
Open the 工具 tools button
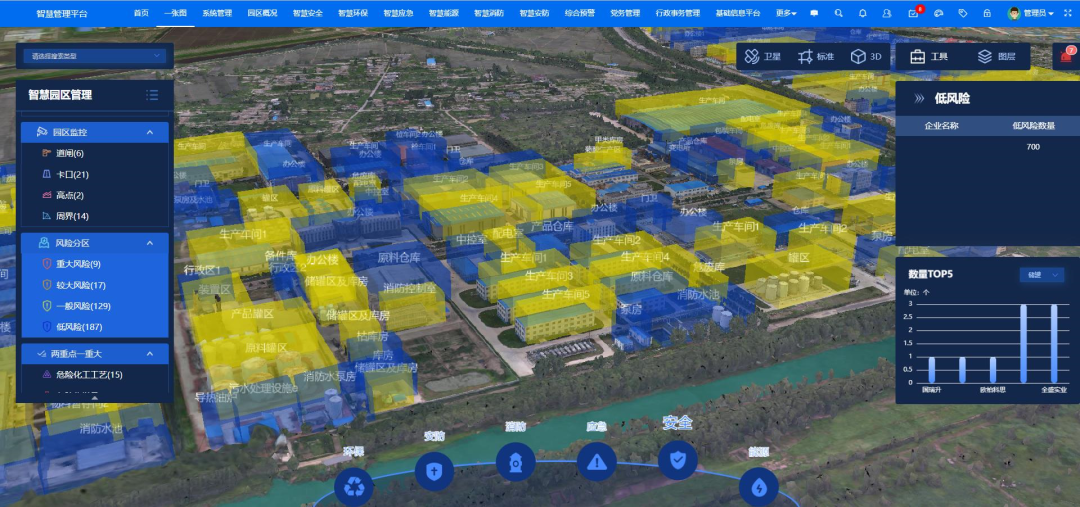(929, 56)
